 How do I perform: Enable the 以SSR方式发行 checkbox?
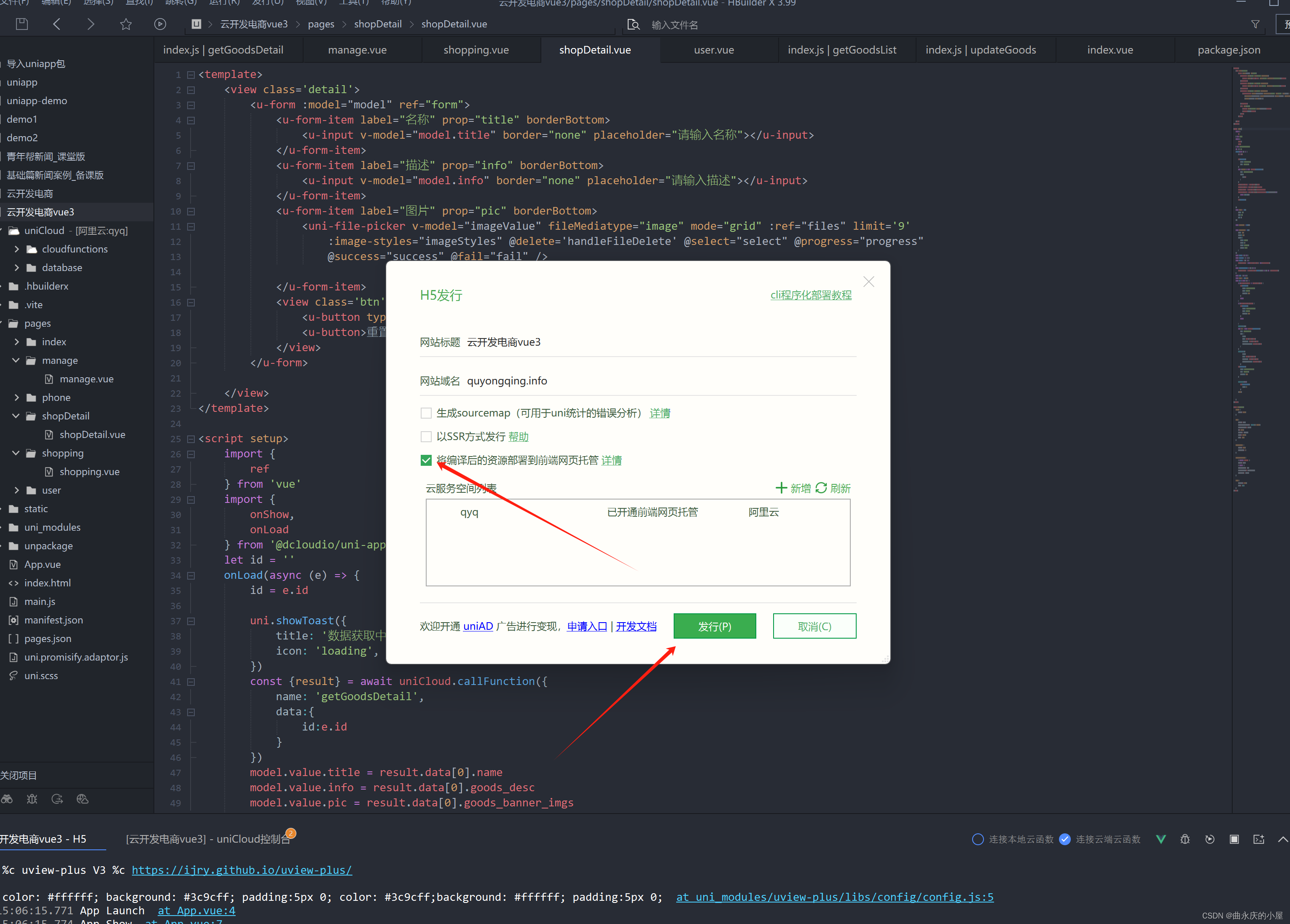coord(426,437)
